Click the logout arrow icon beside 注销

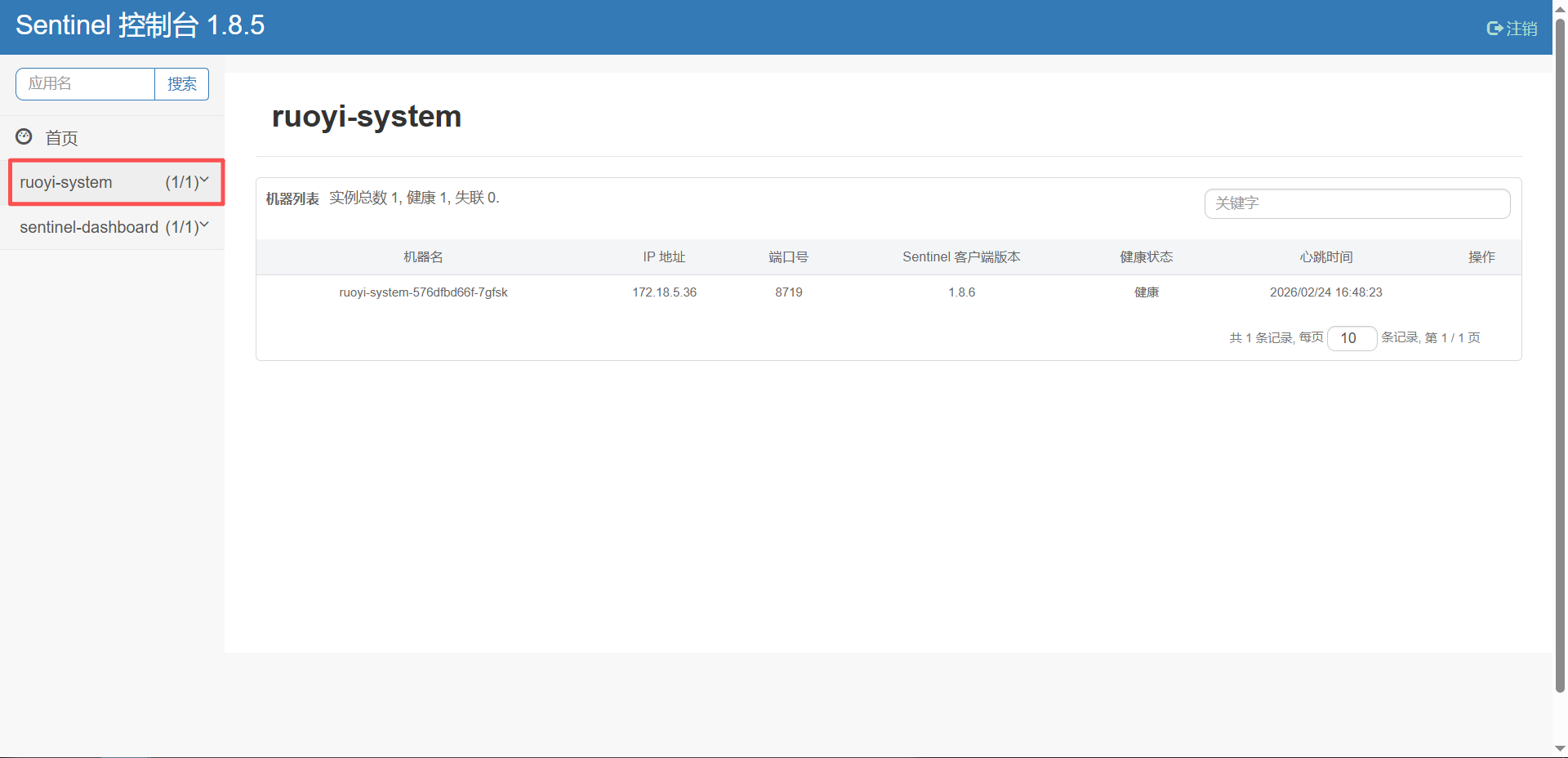point(1494,29)
